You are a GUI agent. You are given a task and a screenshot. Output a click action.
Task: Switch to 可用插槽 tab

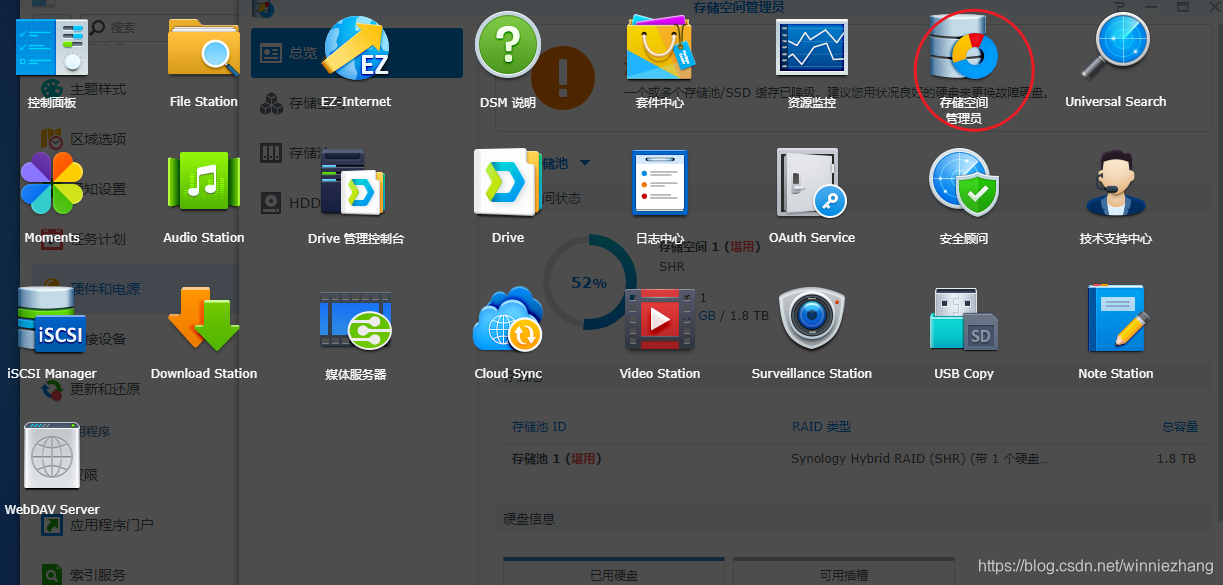pos(844,572)
